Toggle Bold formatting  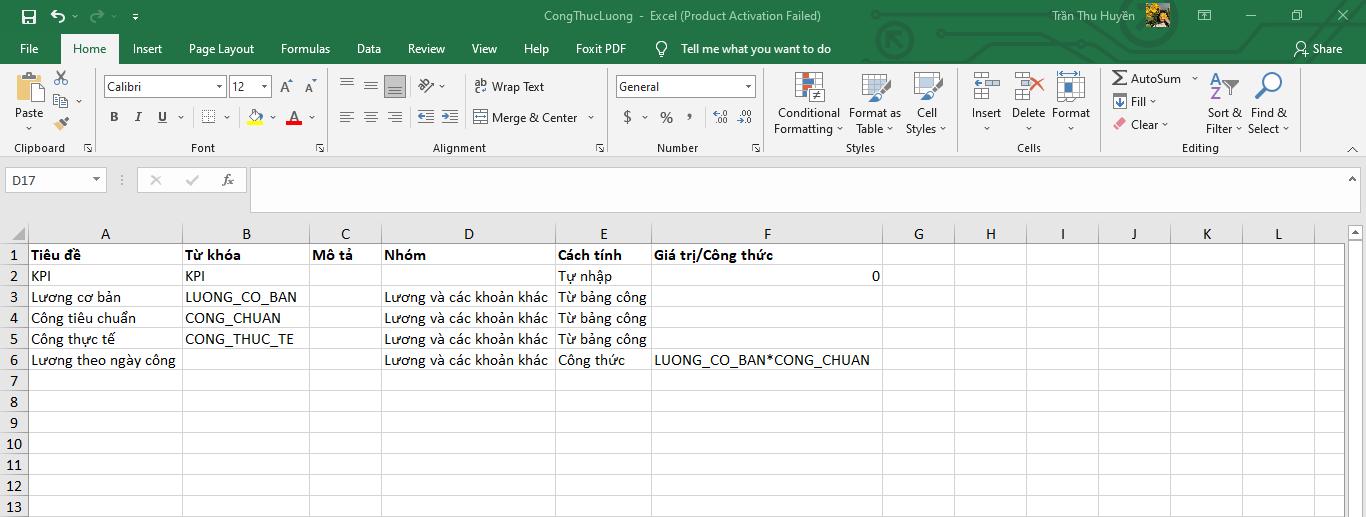coord(114,117)
